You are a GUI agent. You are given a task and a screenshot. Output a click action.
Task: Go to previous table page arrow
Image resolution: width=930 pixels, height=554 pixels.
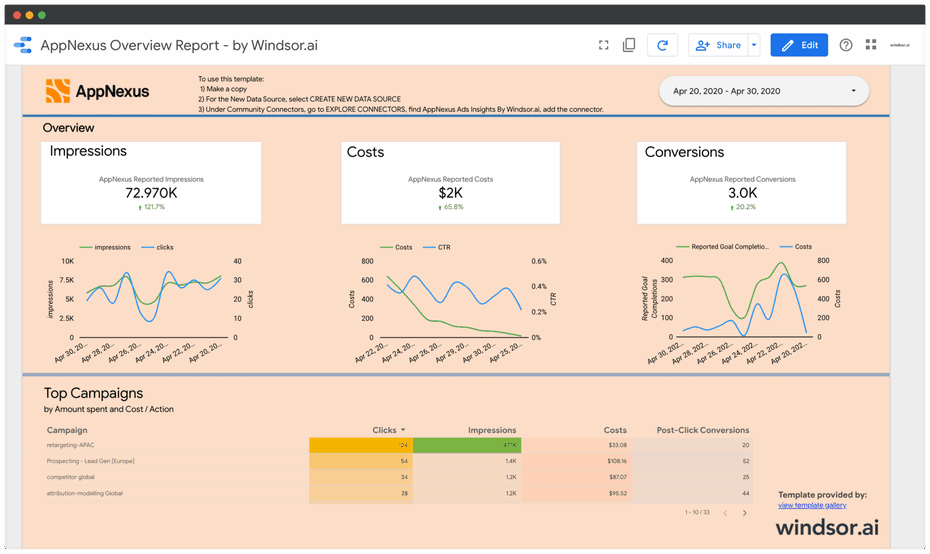(x=725, y=512)
